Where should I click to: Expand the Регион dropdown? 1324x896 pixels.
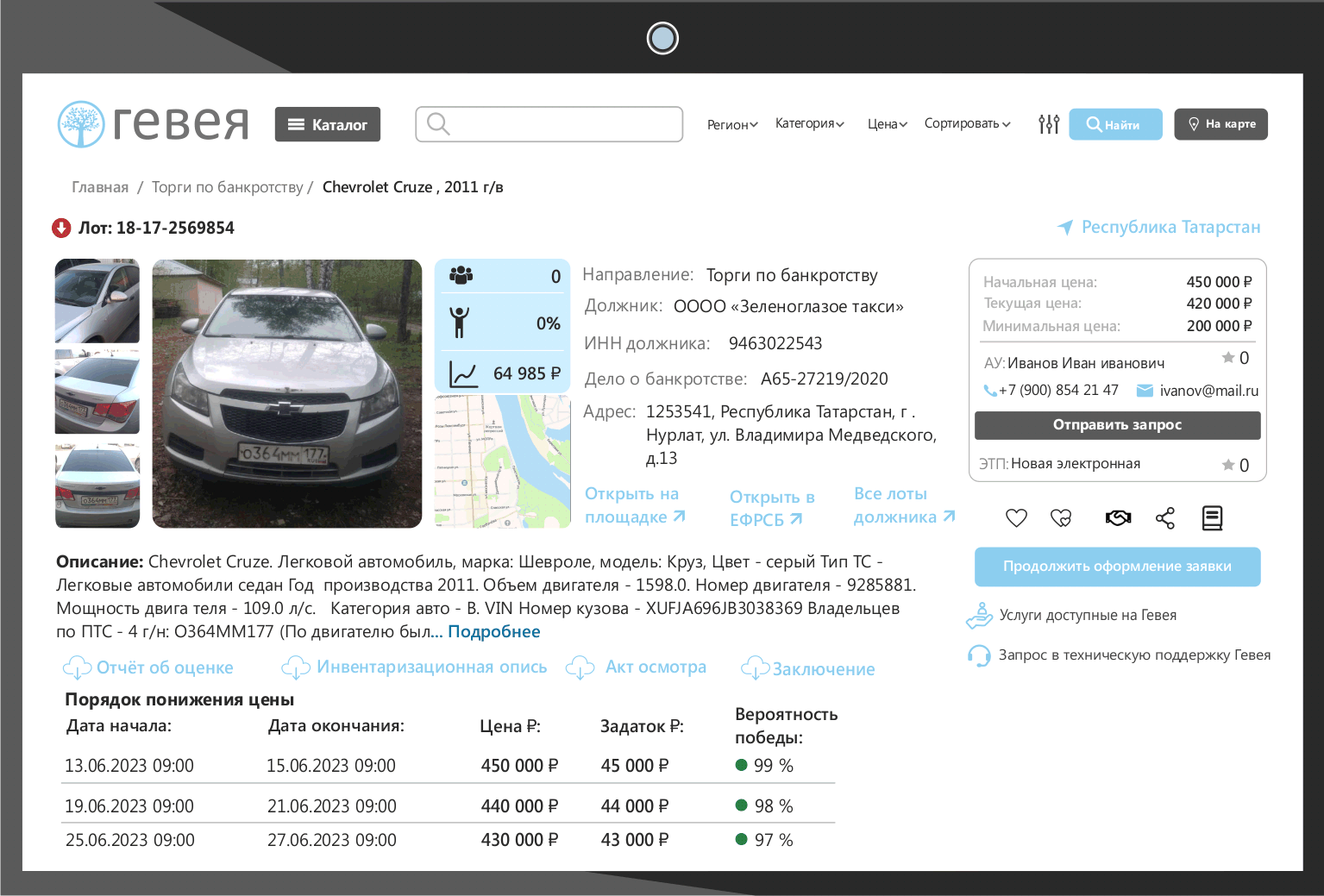tap(732, 124)
